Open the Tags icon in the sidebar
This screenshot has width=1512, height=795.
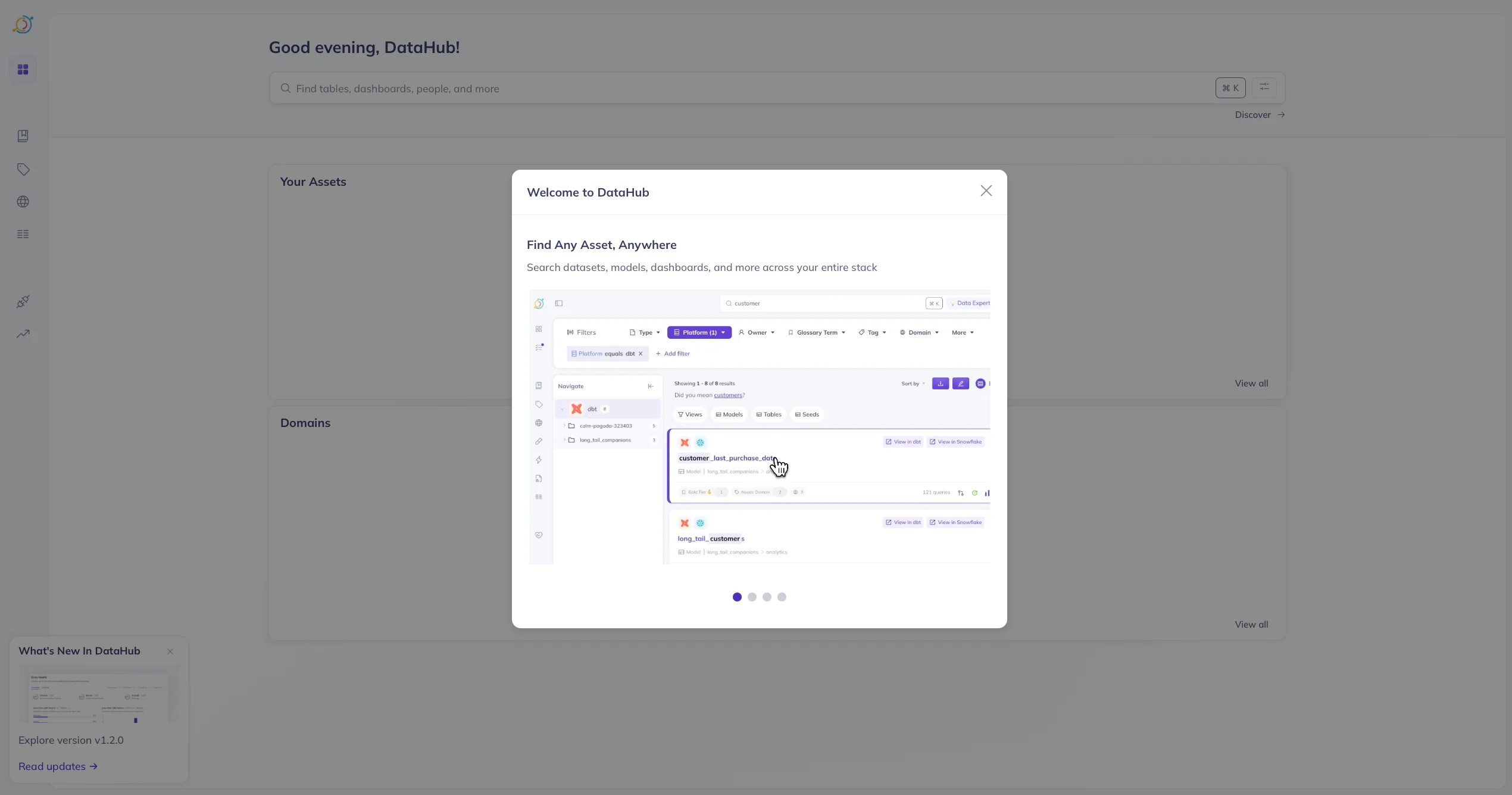23,170
